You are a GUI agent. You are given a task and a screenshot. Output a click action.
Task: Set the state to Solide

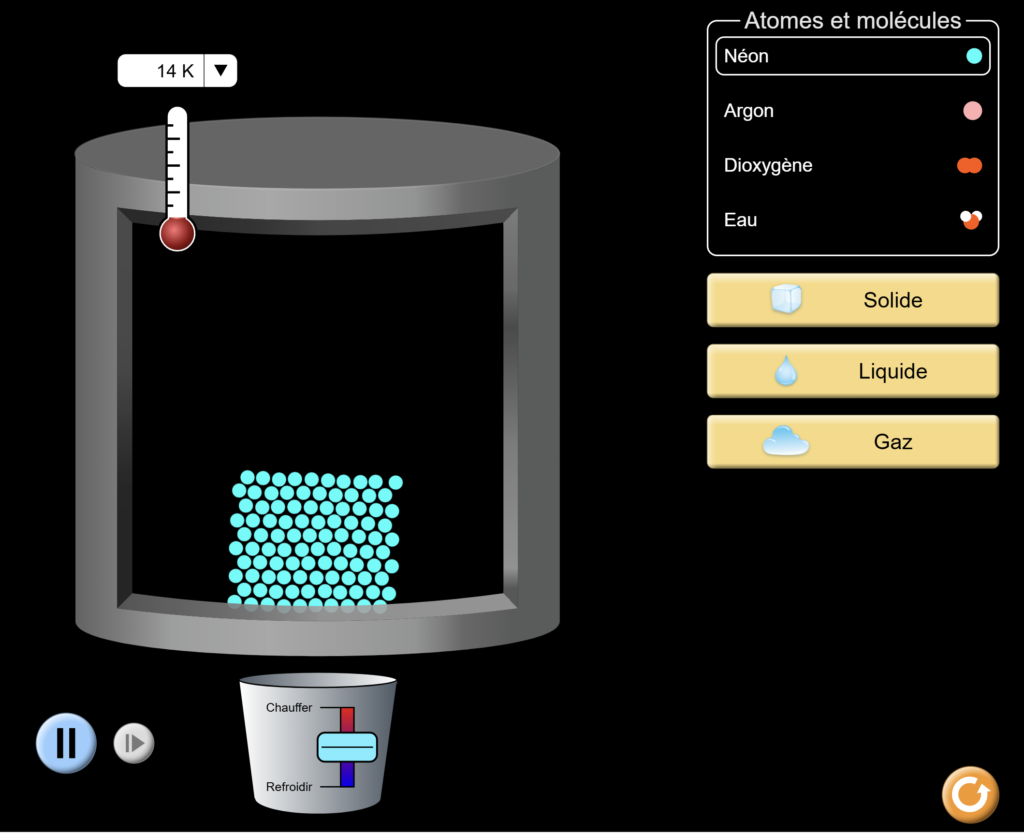click(x=853, y=300)
